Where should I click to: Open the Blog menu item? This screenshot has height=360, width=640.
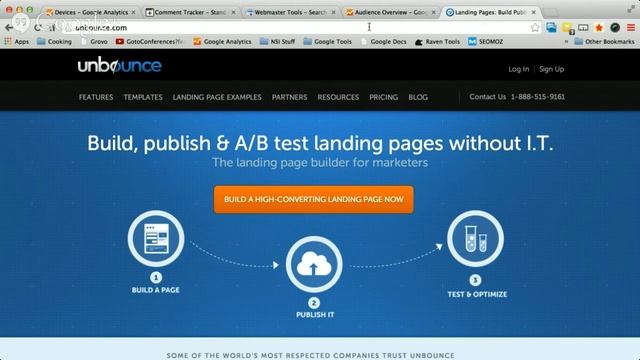tap(418, 97)
